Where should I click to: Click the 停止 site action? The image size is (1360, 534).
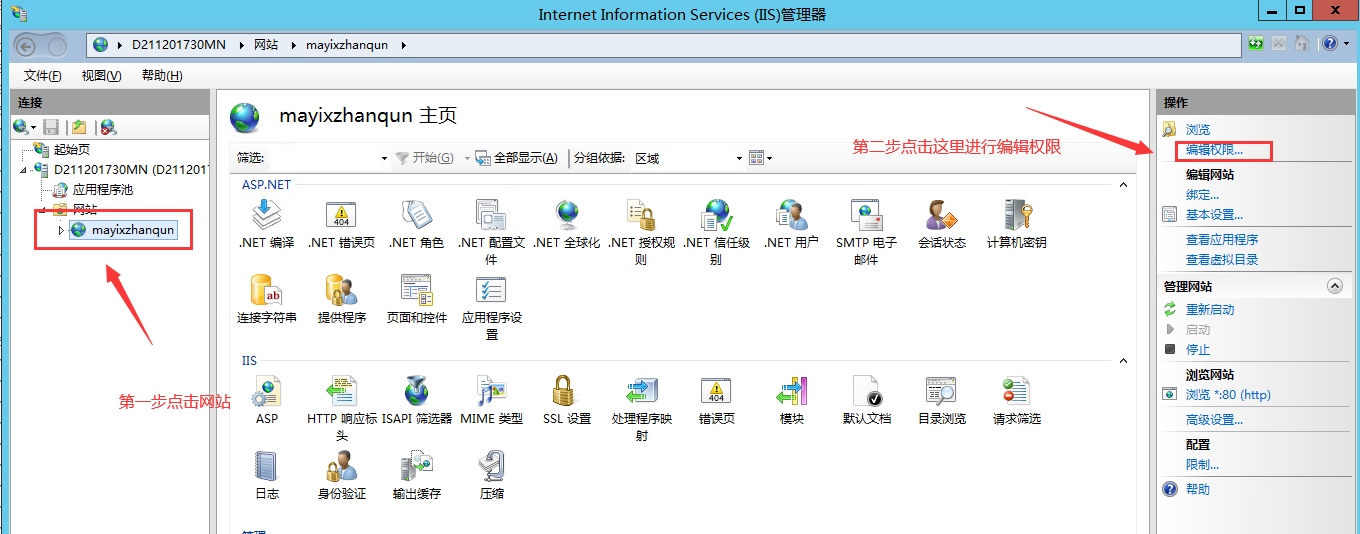(x=1198, y=350)
